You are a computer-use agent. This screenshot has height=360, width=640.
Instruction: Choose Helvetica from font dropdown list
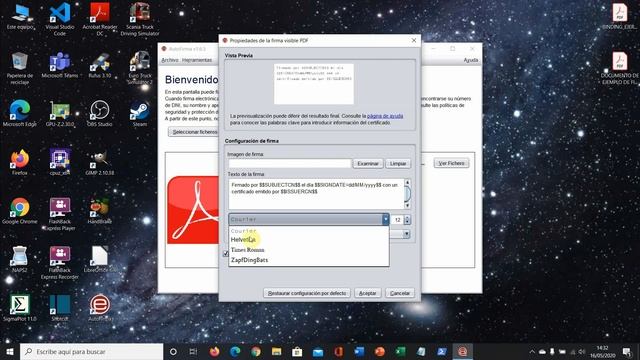click(x=309, y=240)
